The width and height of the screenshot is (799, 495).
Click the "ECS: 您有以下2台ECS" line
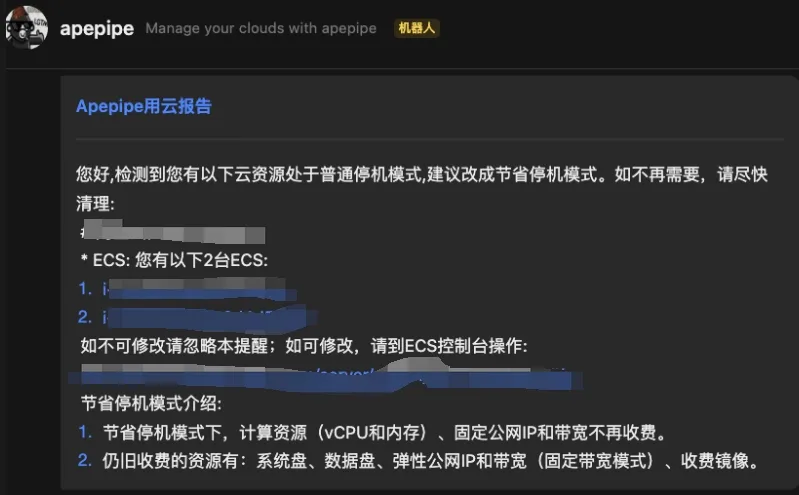pyautogui.click(x=174, y=260)
